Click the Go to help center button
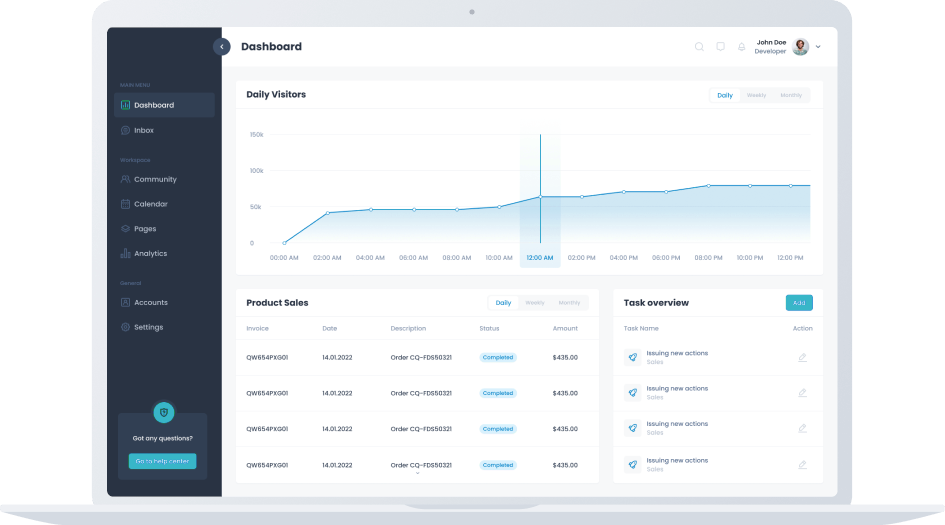 click(x=162, y=461)
